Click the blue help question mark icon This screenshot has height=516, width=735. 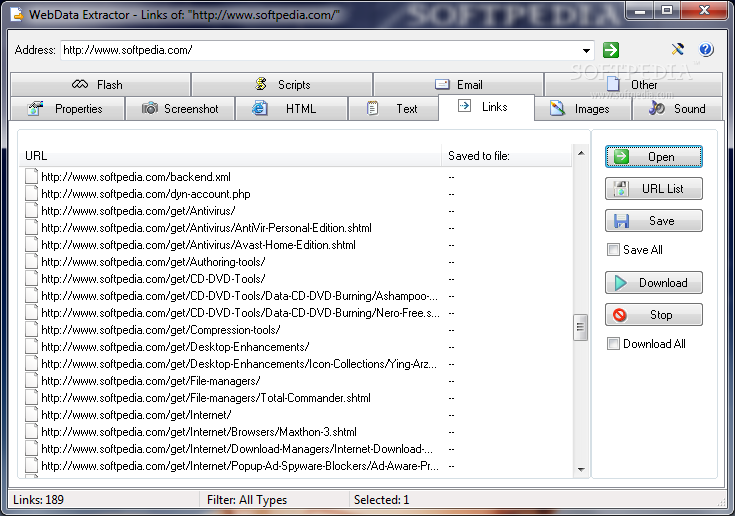[x=706, y=49]
